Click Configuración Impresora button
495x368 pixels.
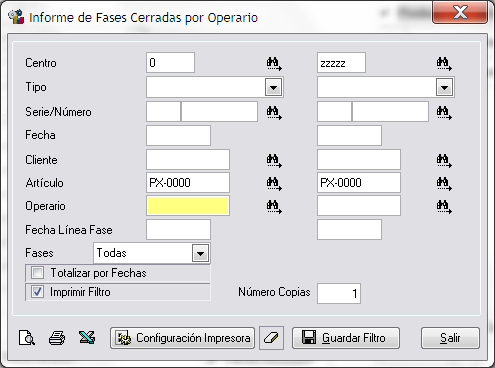coord(183,338)
